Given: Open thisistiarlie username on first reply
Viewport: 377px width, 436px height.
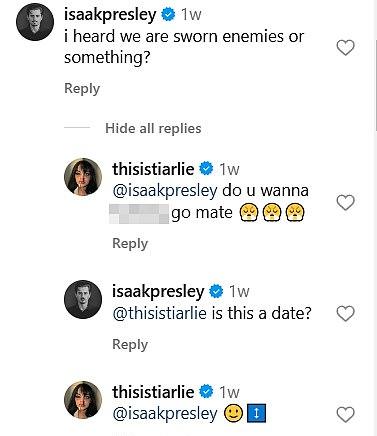Looking at the screenshot, I should [x=153, y=169].
